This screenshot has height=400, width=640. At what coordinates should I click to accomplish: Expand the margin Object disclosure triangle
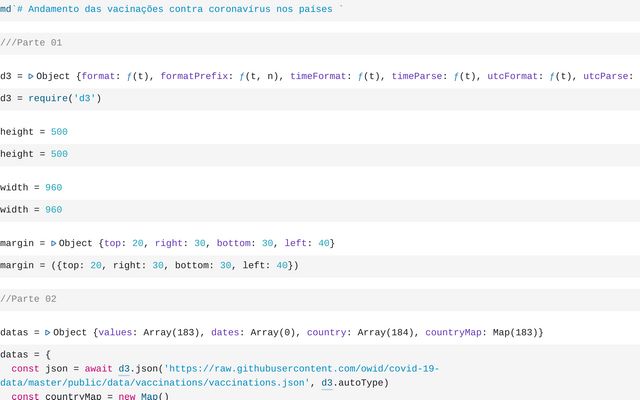click(x=54, y=243)
